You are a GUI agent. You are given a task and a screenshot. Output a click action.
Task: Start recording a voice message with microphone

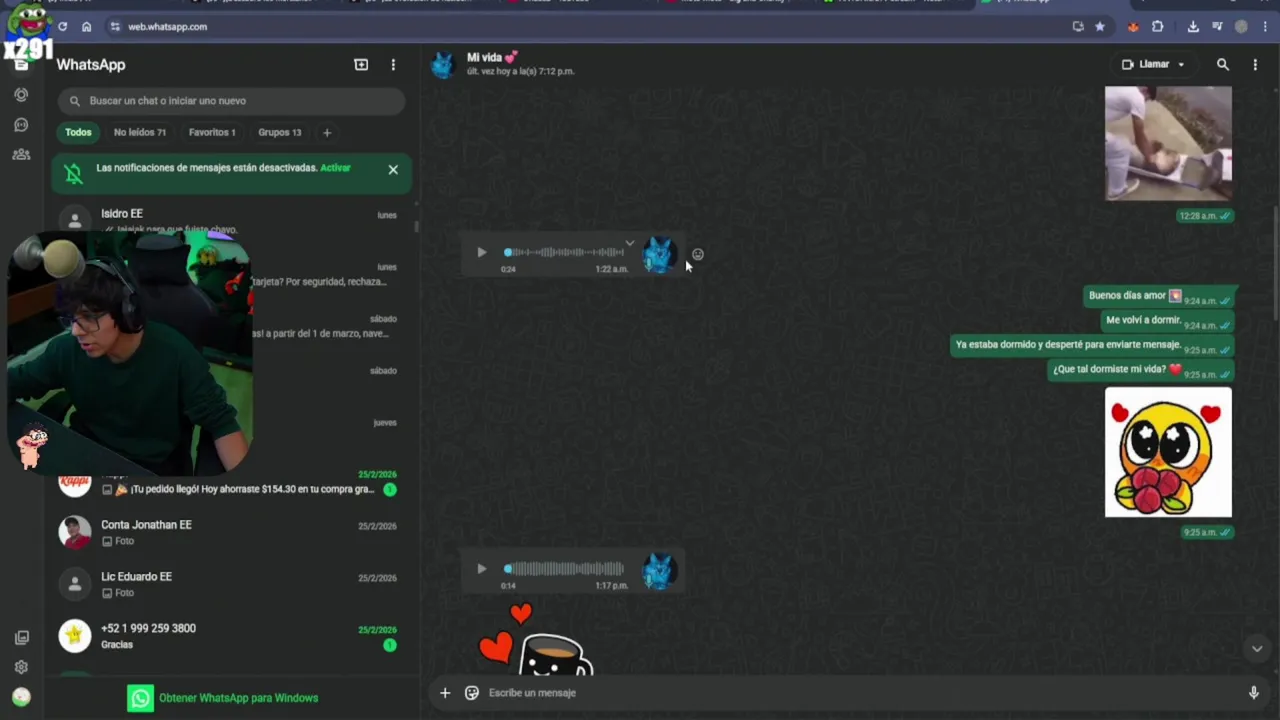[1253, 693]
